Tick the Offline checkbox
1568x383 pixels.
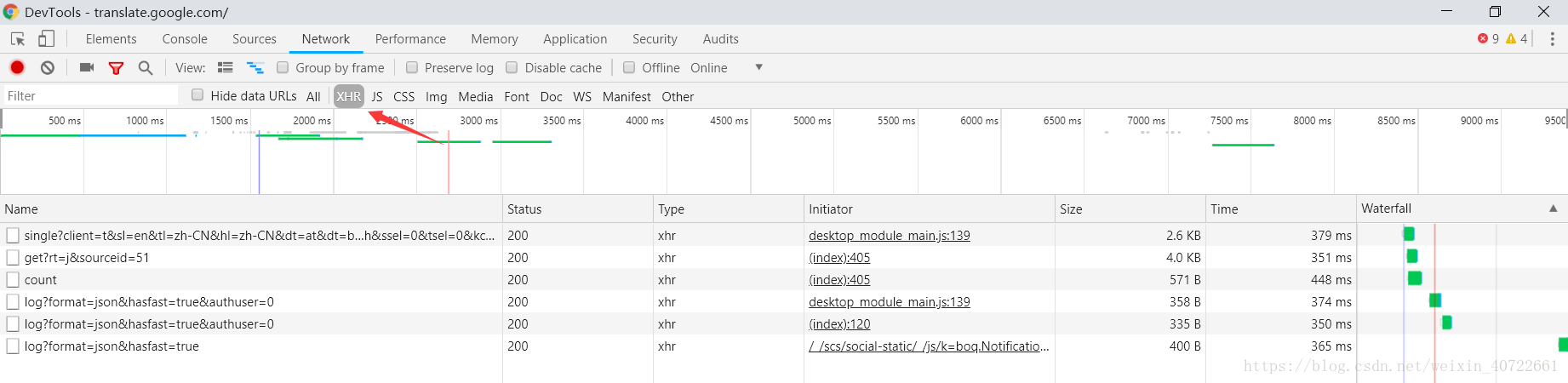coord(629,67)
